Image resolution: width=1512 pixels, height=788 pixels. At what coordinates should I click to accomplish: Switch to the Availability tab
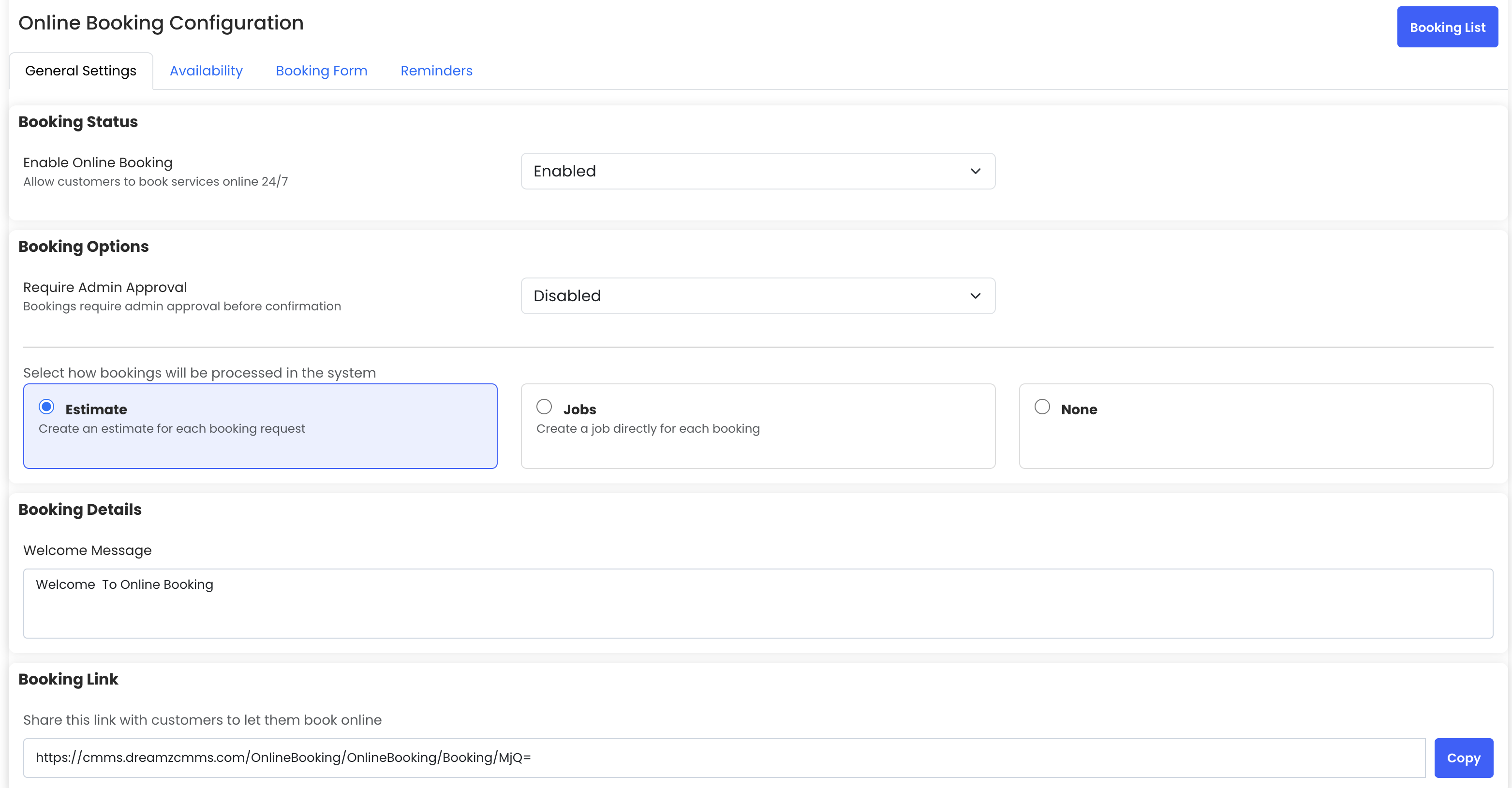(x=206, y=71)
